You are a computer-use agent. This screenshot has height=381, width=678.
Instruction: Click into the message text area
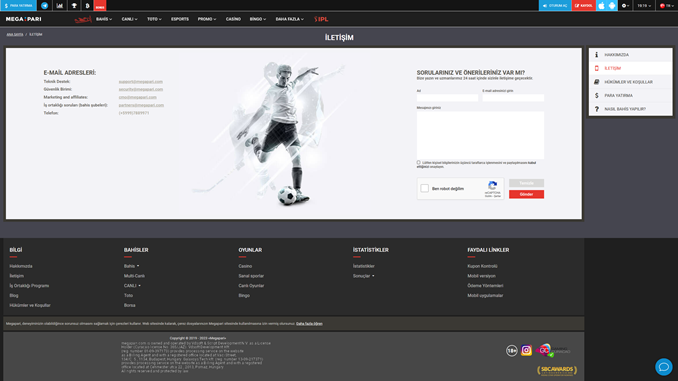(x=480, y=135)
